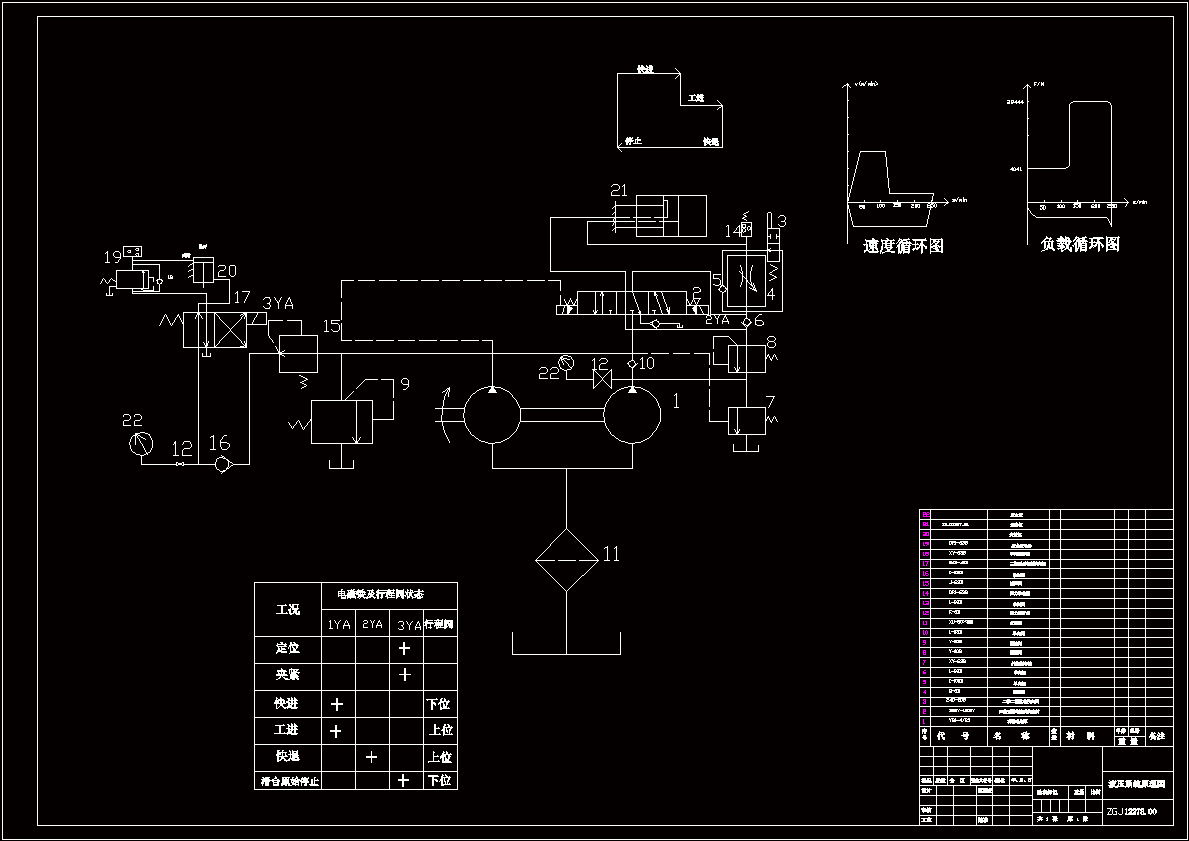Select the right pump circle labeled 1
The width and height of the screenshot is (1189, 841).
click(x=632, y=415)
